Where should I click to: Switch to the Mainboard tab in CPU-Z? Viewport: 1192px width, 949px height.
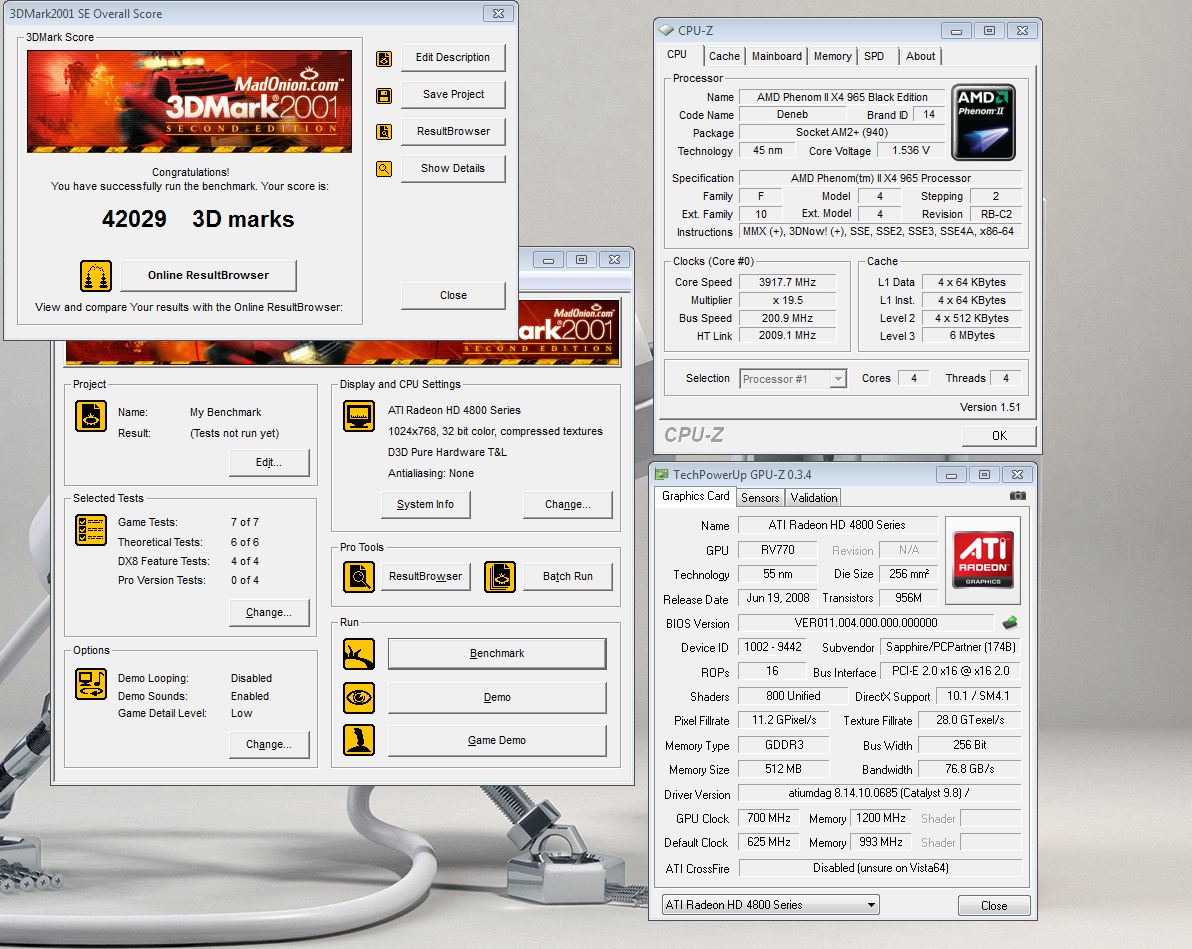click(x=776, y=56)
